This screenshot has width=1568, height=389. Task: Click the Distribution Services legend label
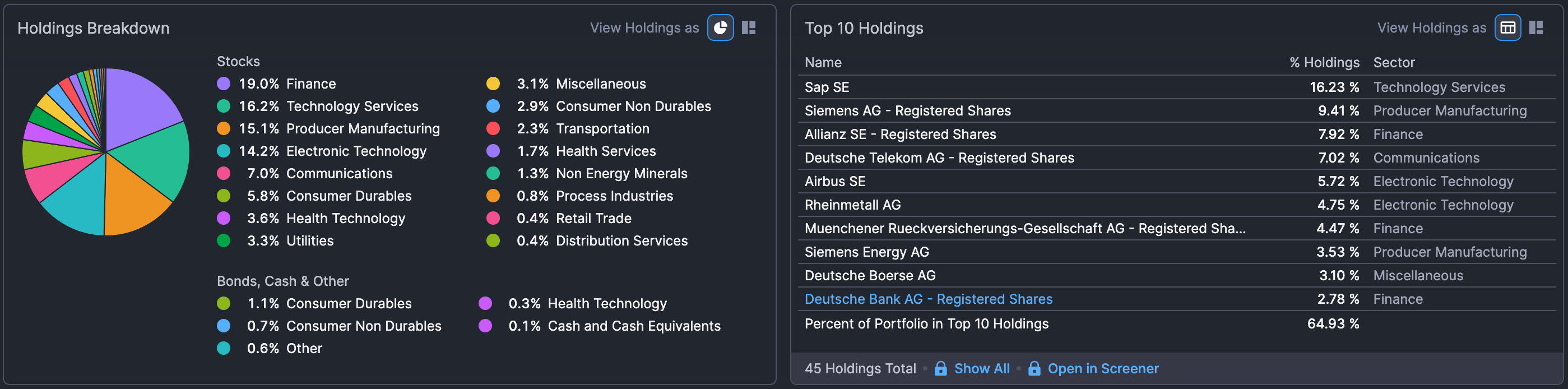[x=621, y=241]
